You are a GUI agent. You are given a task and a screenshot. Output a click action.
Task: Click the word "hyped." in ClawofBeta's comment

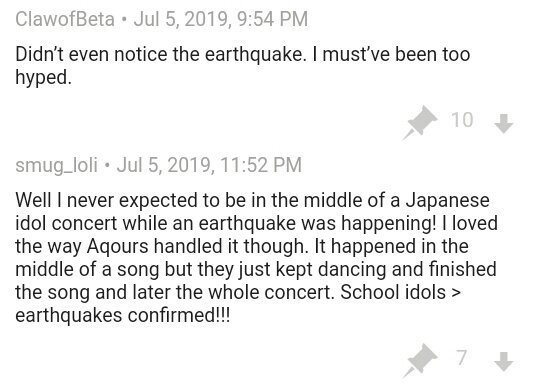pos(43,78)
